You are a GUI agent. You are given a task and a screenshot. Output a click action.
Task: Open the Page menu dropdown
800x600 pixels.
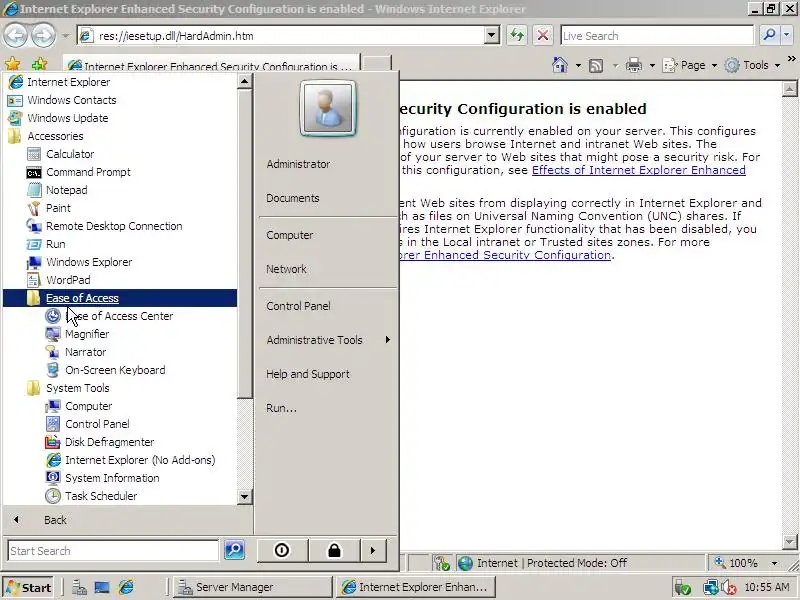click(x=714, y=65)
